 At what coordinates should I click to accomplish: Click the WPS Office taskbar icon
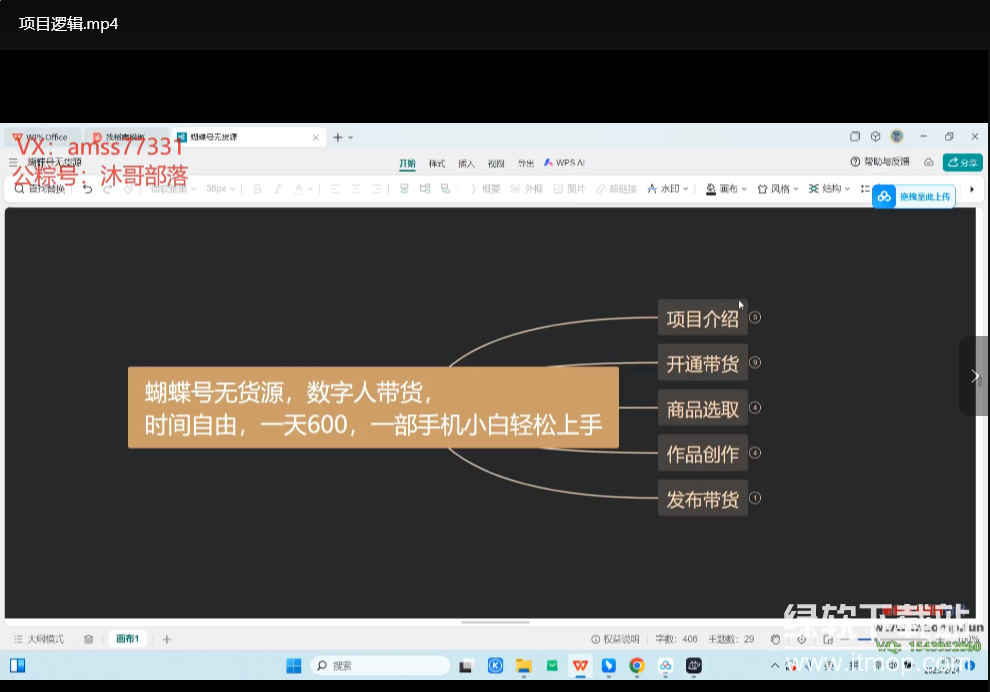(580, 665)
